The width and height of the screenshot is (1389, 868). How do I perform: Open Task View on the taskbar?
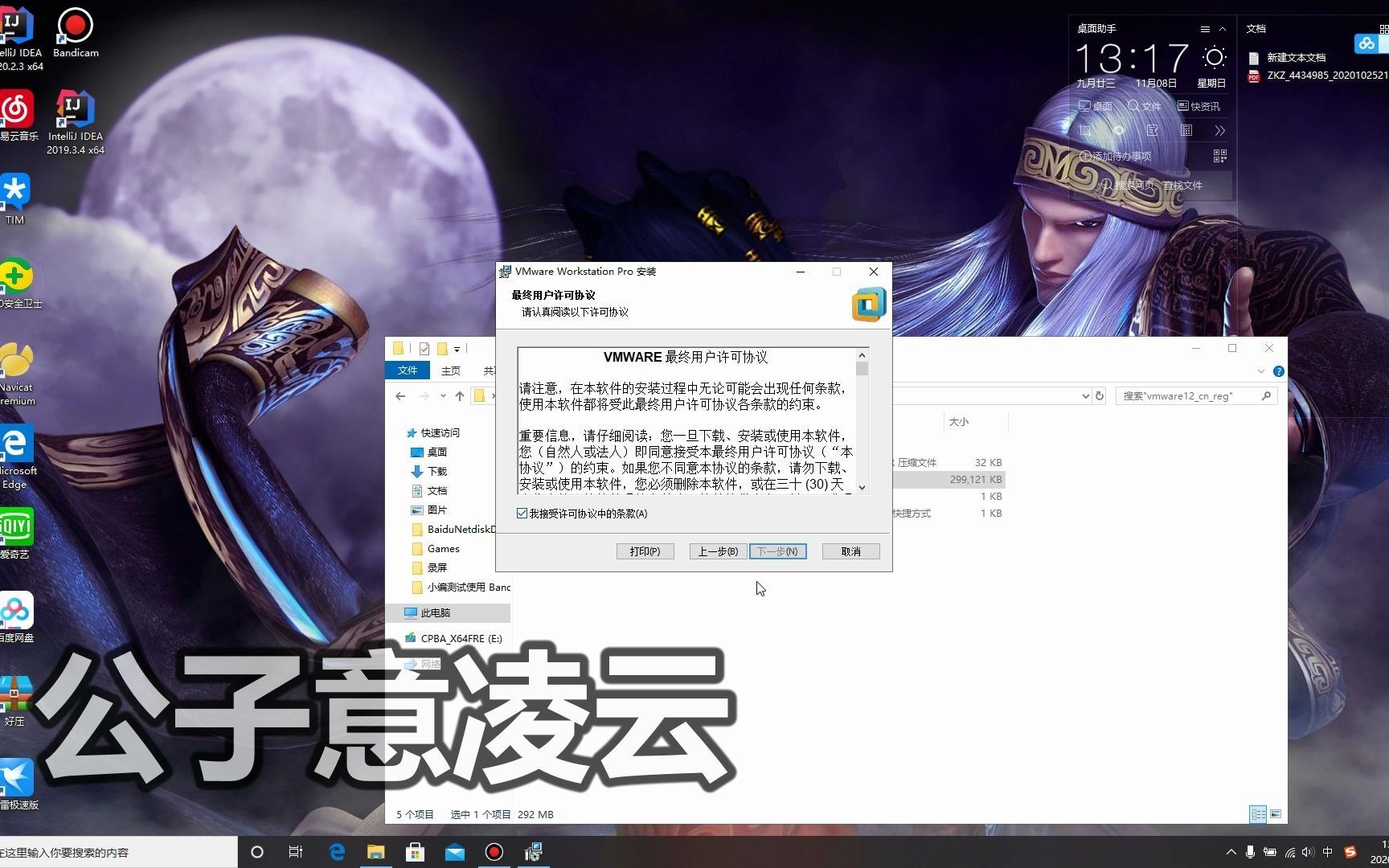click(x=296, y=852)
